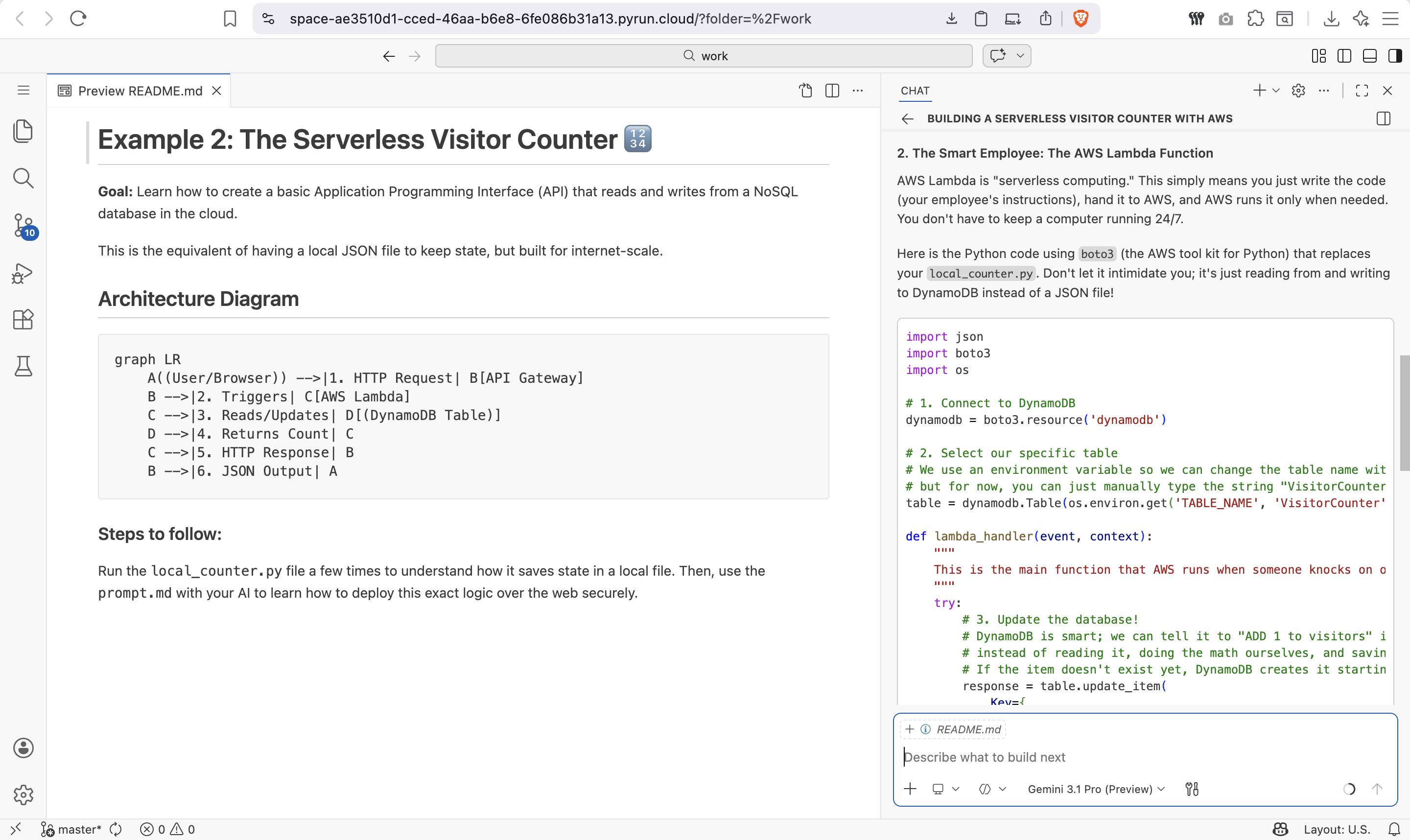Close the chat panel
Viewport: 1410px width, 840px height.
pyautogui.click(x=1387, y=91)
